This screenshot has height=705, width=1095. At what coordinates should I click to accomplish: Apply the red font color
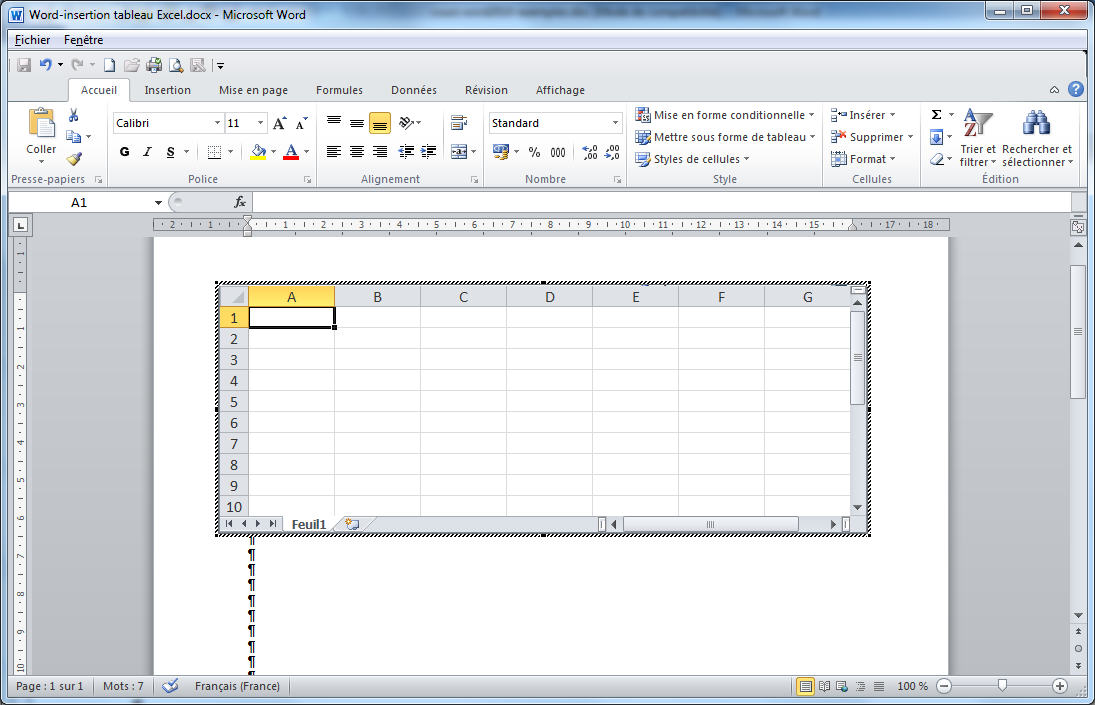click(x=291, y=151)
